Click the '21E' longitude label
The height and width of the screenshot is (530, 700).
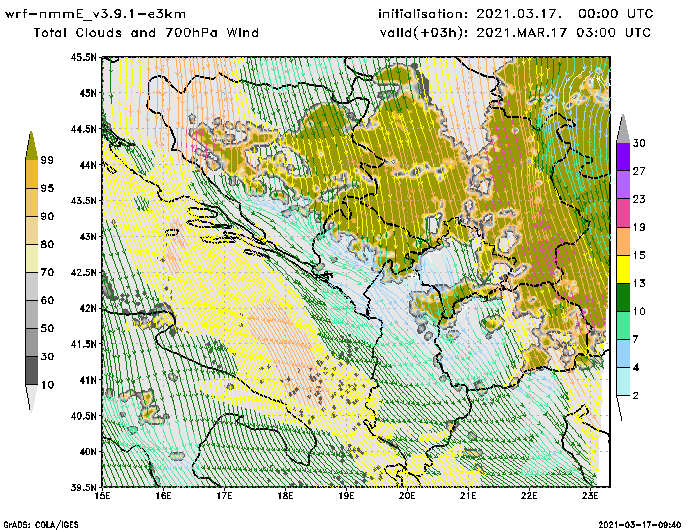pos(468,496)
